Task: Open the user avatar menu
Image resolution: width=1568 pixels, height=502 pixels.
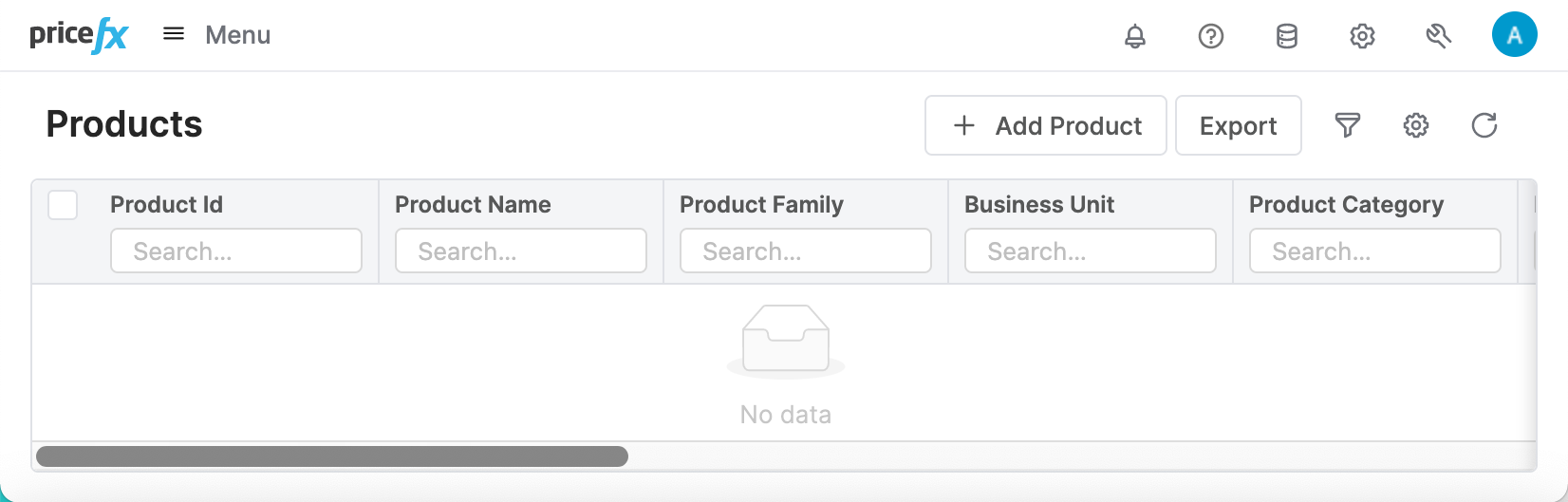Action: [x=1515, y=35]
